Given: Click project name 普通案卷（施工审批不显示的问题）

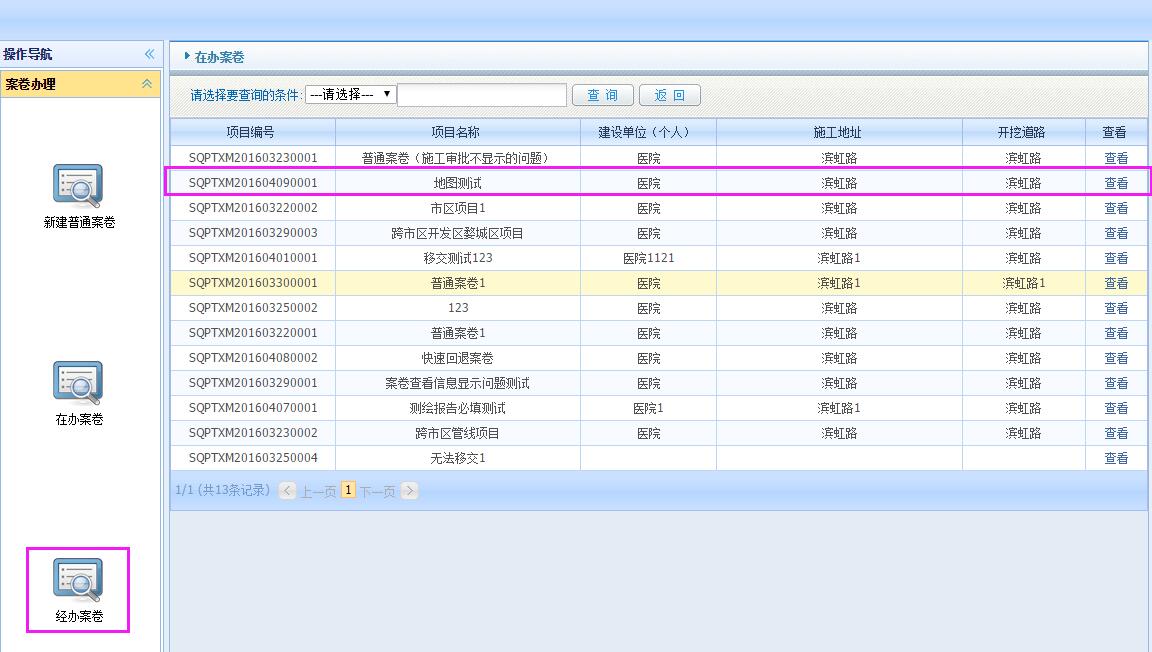Looking at the screenshot, I should pyautogui.click(x=458, y=158).
